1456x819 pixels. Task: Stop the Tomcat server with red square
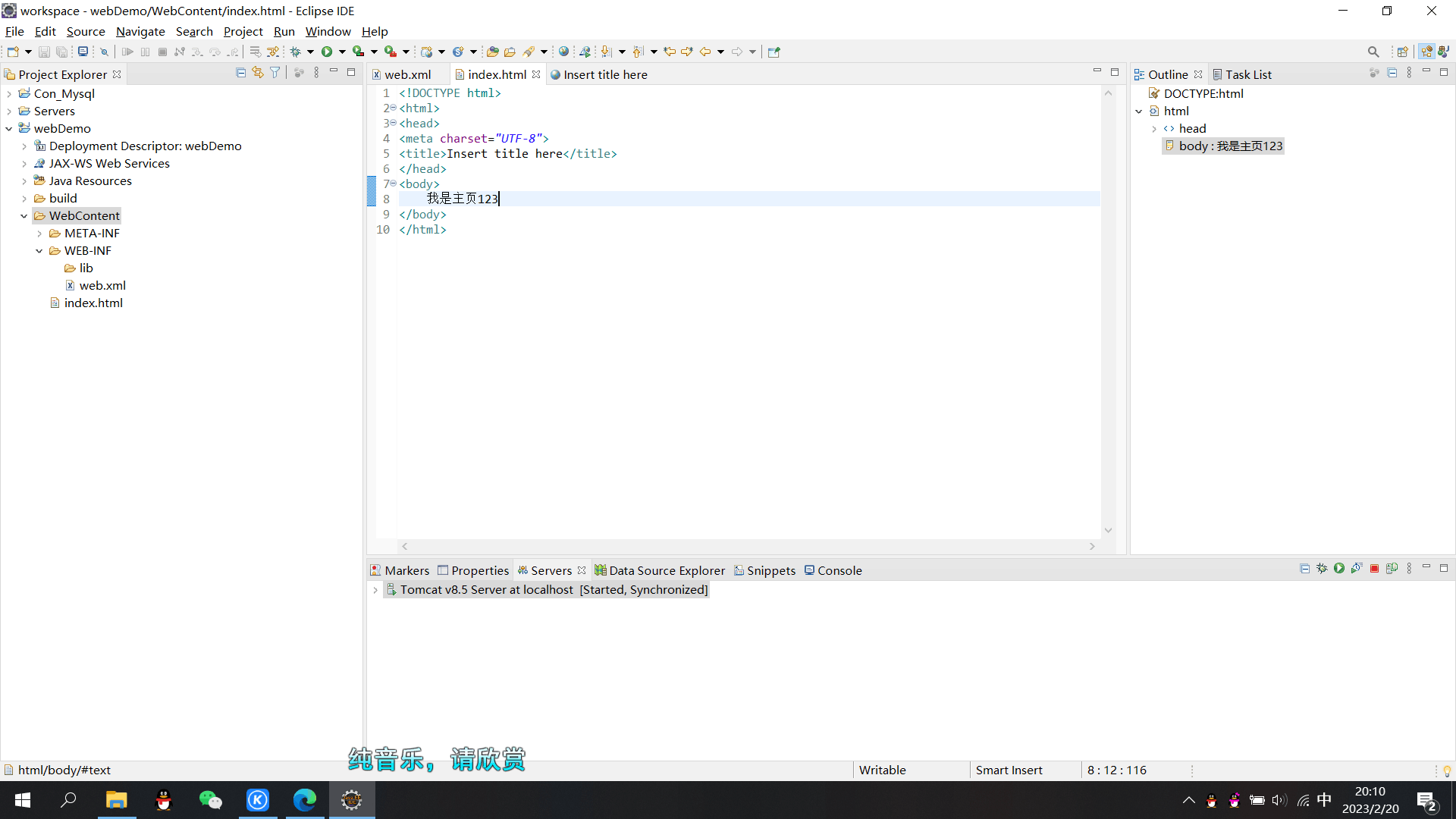click(x=1374, y=569)
